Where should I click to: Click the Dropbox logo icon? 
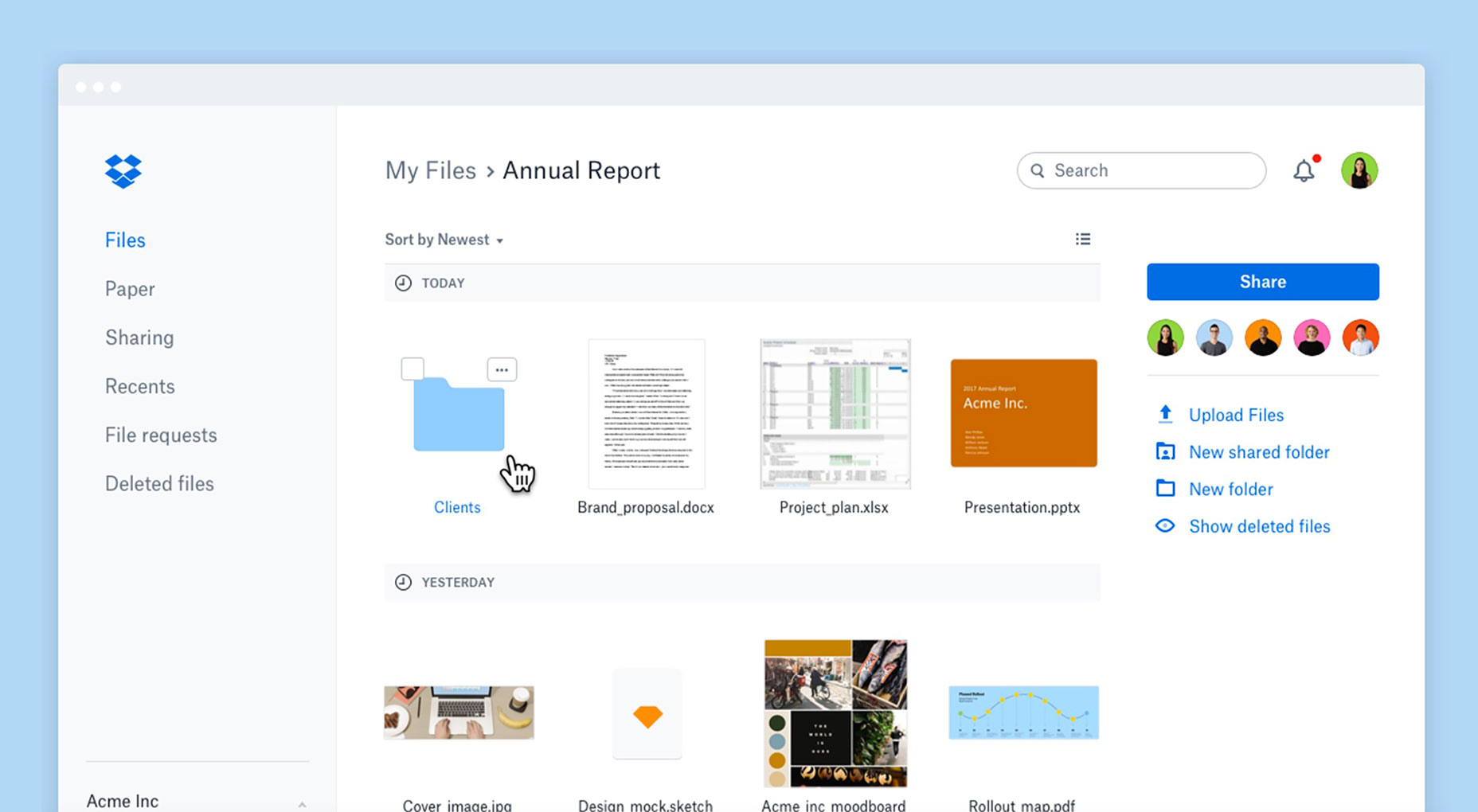coord(123,171)
